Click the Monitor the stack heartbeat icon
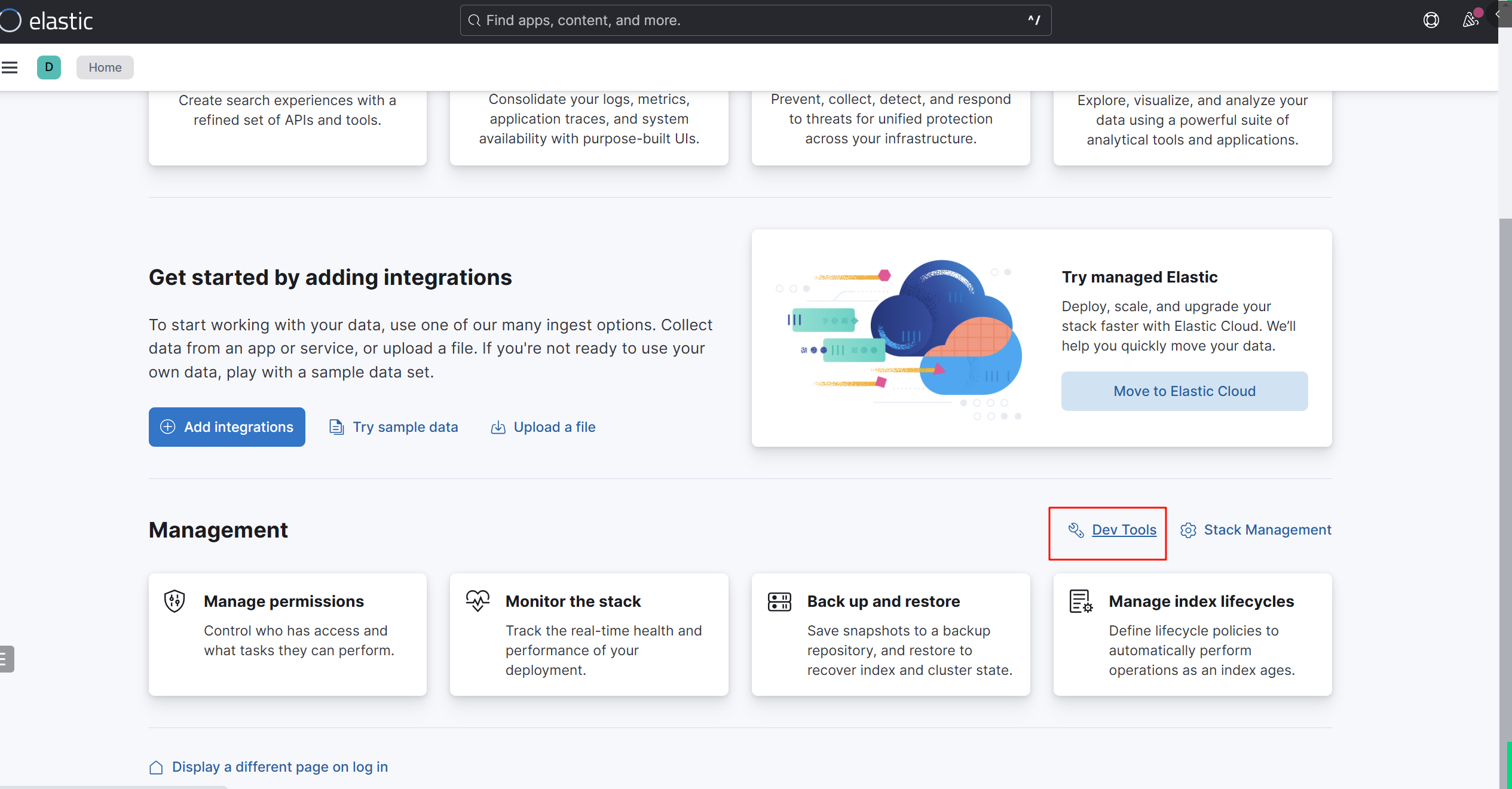1512x789 pixels. pyautogui.click(x=478, y=601)
